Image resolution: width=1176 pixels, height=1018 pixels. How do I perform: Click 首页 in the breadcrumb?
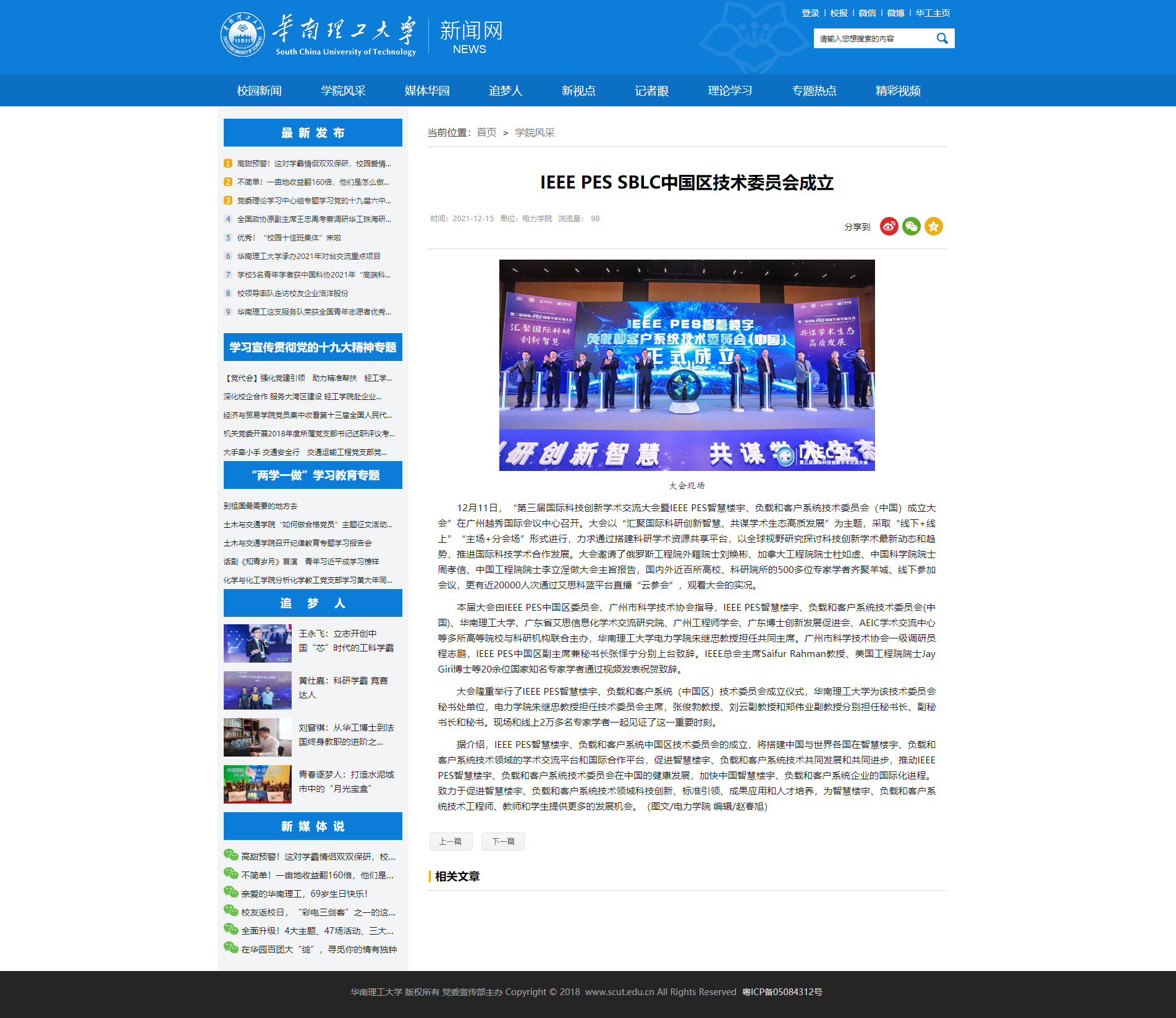tap(486, 133)
